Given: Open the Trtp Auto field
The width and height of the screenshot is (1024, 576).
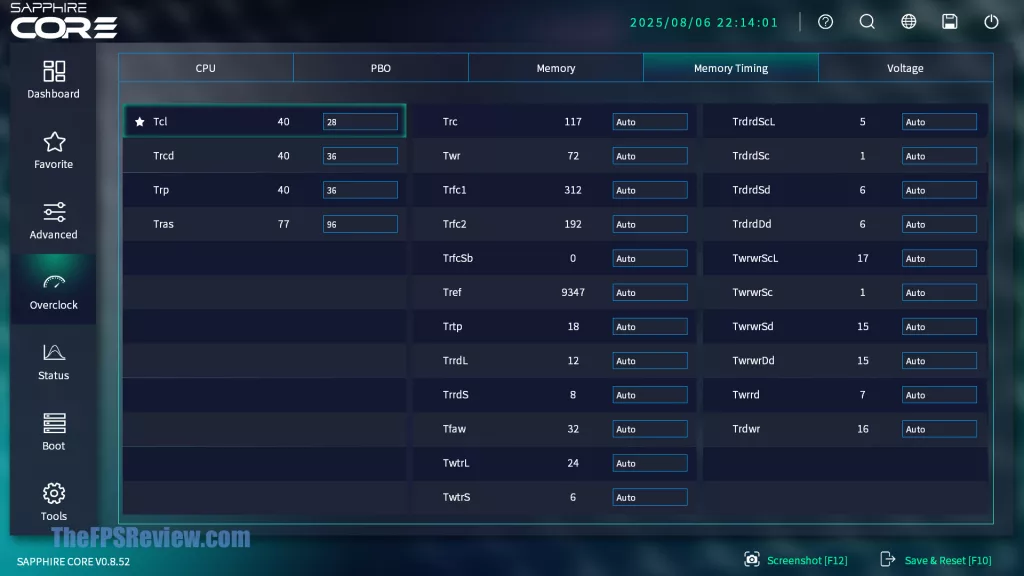Looking at the screenshot, I should (650, 327).
